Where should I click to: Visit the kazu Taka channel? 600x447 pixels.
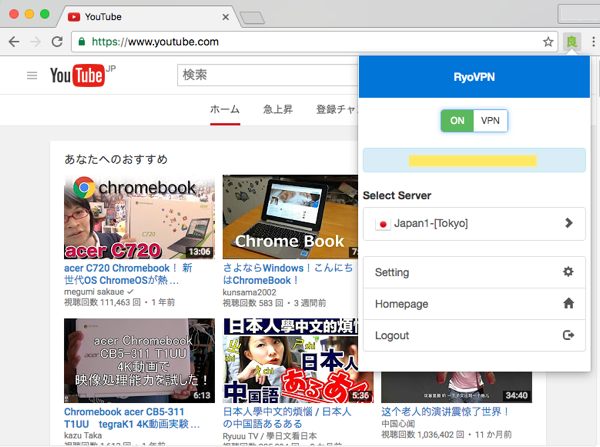pyautogui.click(x=83, y=436)
